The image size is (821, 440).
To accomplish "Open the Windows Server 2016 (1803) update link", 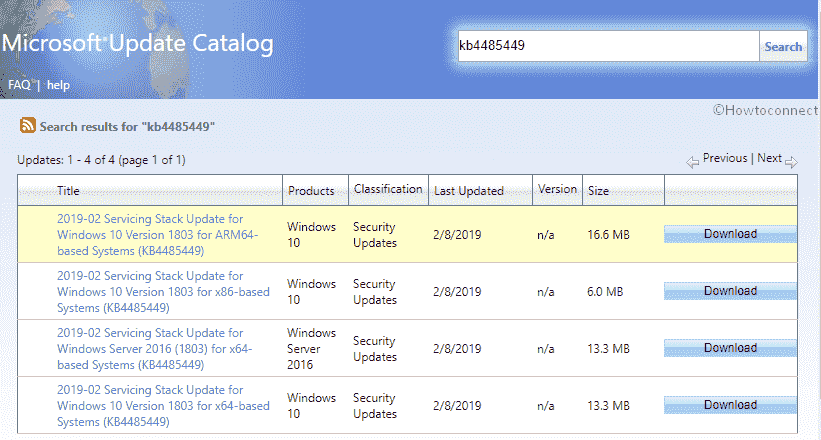I will pyautogui.click(x=155, y=349).
